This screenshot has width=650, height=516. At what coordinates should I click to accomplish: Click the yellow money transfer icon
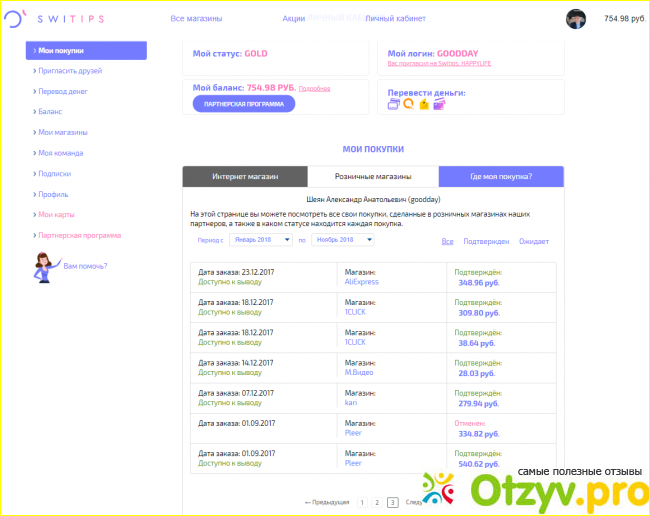[423, 104]
